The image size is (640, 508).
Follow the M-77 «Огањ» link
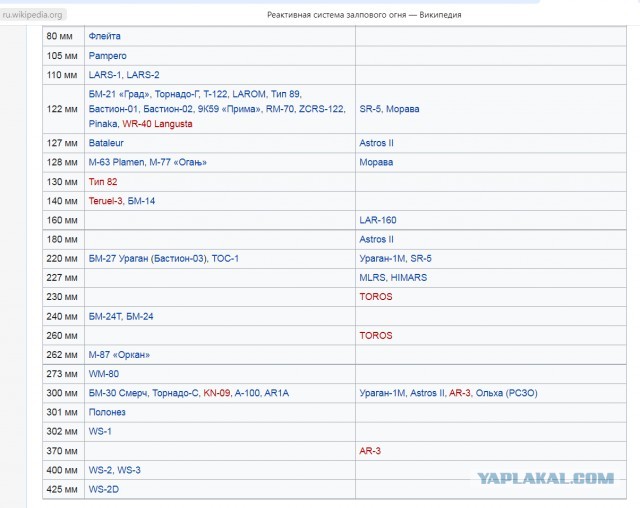click(x=178, y=162)
